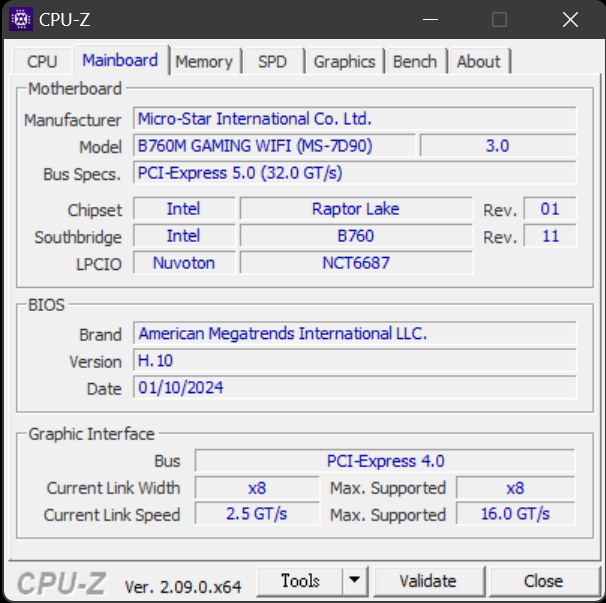Viewport: 606px width, 603px height.
Task: Click the Southbridge B760 field
Action: pos(356,236)
